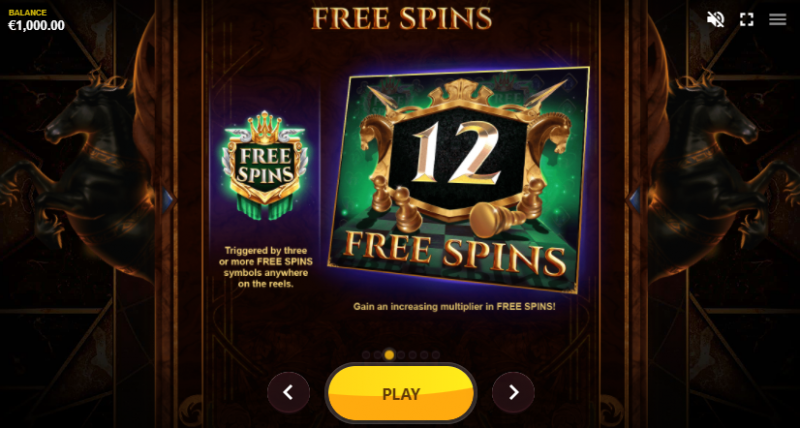Go to the next info slide

pyautogui.click(x=513, y=392)
